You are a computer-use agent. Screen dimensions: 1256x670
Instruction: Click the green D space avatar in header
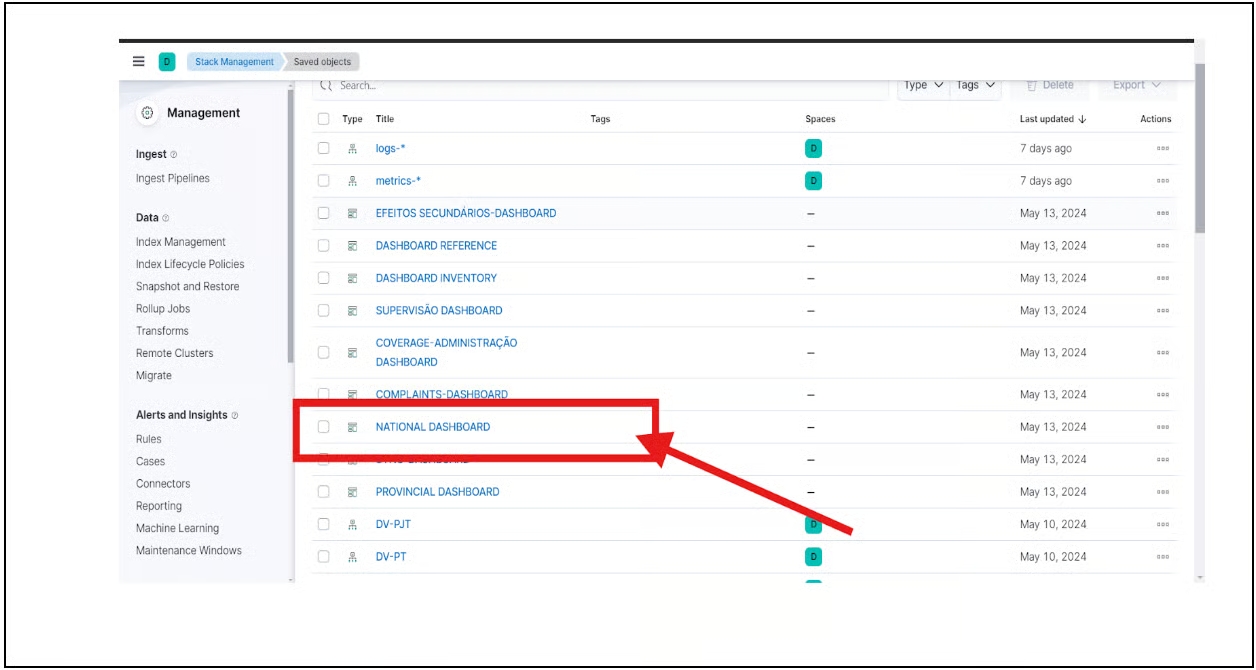166,62
